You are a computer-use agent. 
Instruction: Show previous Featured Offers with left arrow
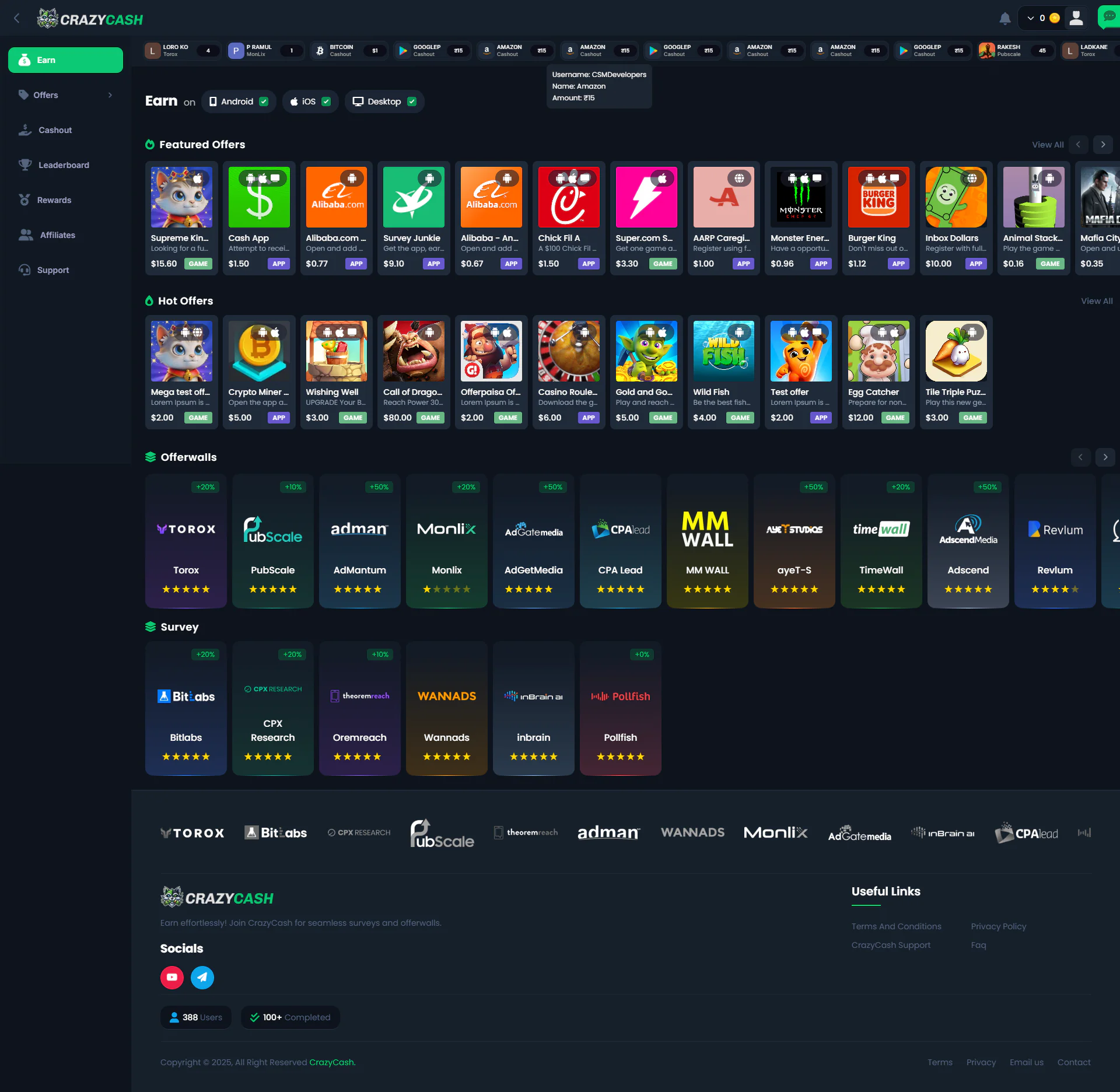1078,144
